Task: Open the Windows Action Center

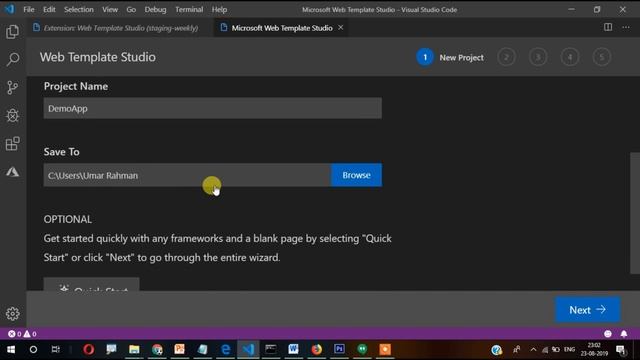Action: point(621,350)
